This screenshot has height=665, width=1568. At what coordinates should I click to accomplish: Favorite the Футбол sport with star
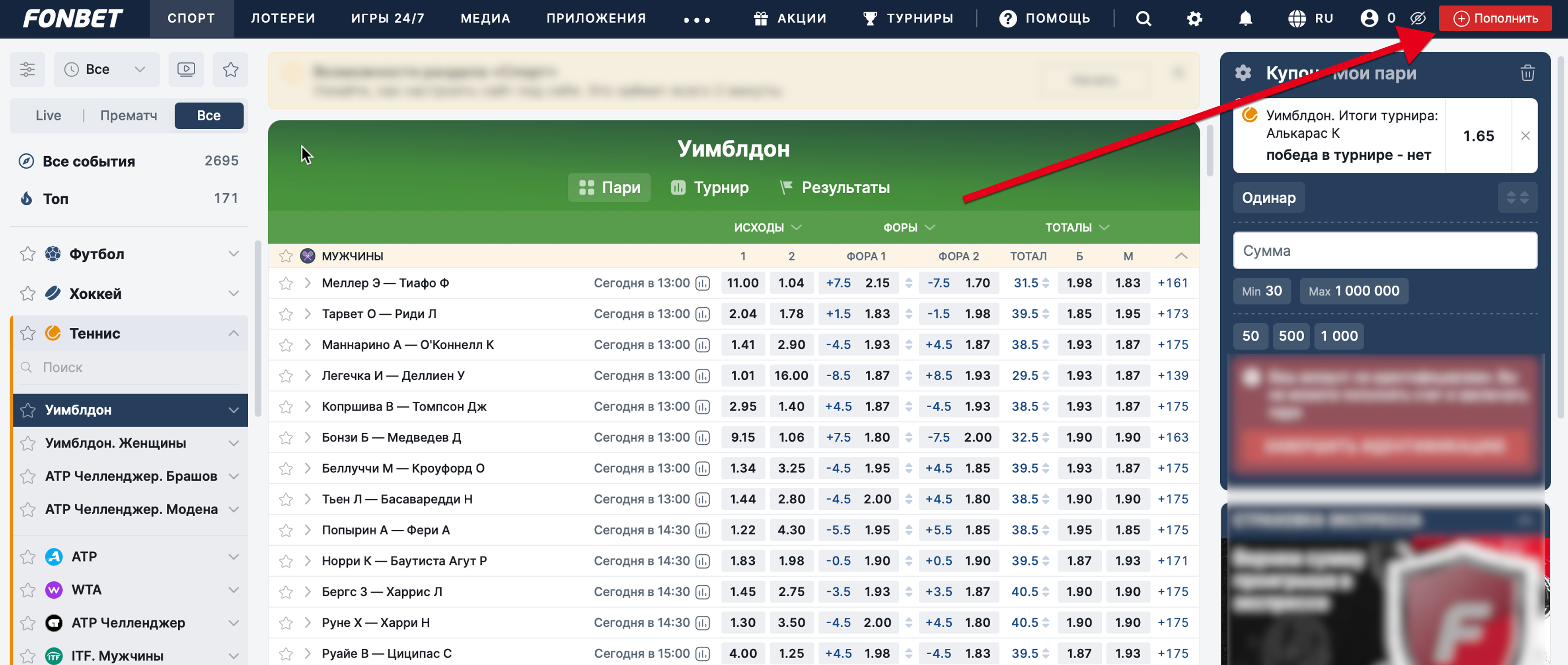(x=28, y=254)
